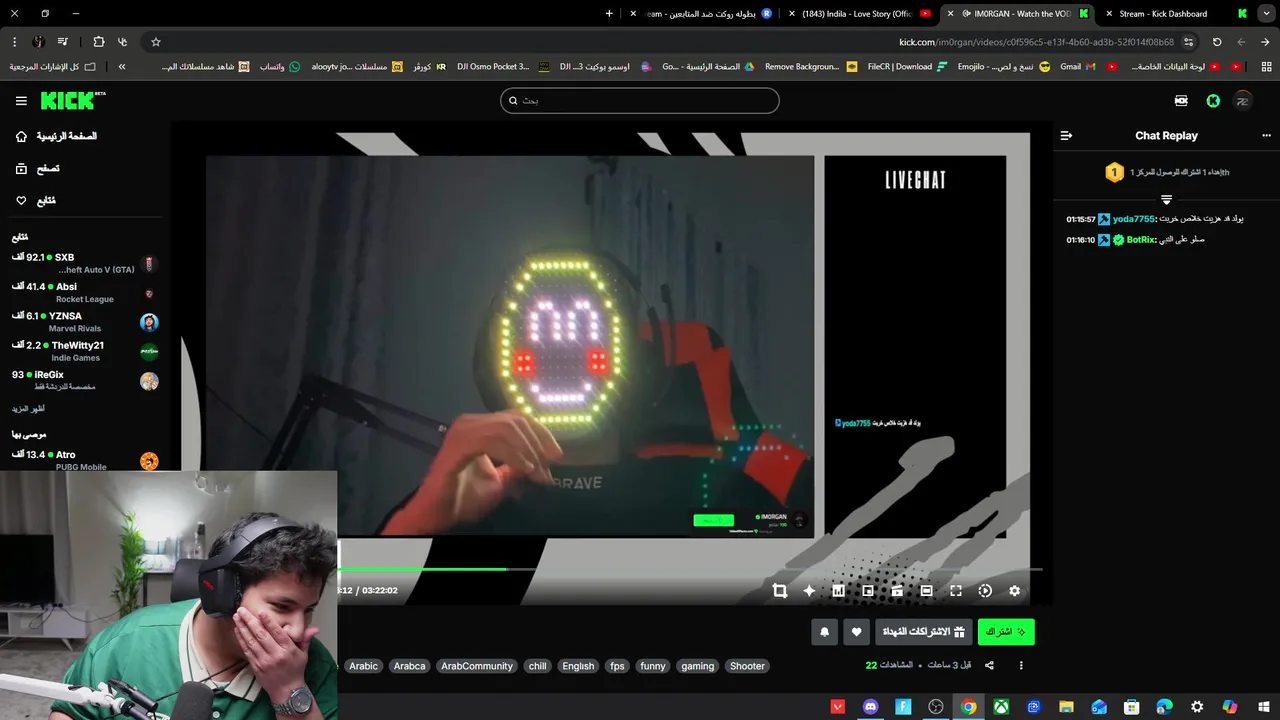Click the Arabca tag
Screen dimensions: 1280x720
pos(409,666)
